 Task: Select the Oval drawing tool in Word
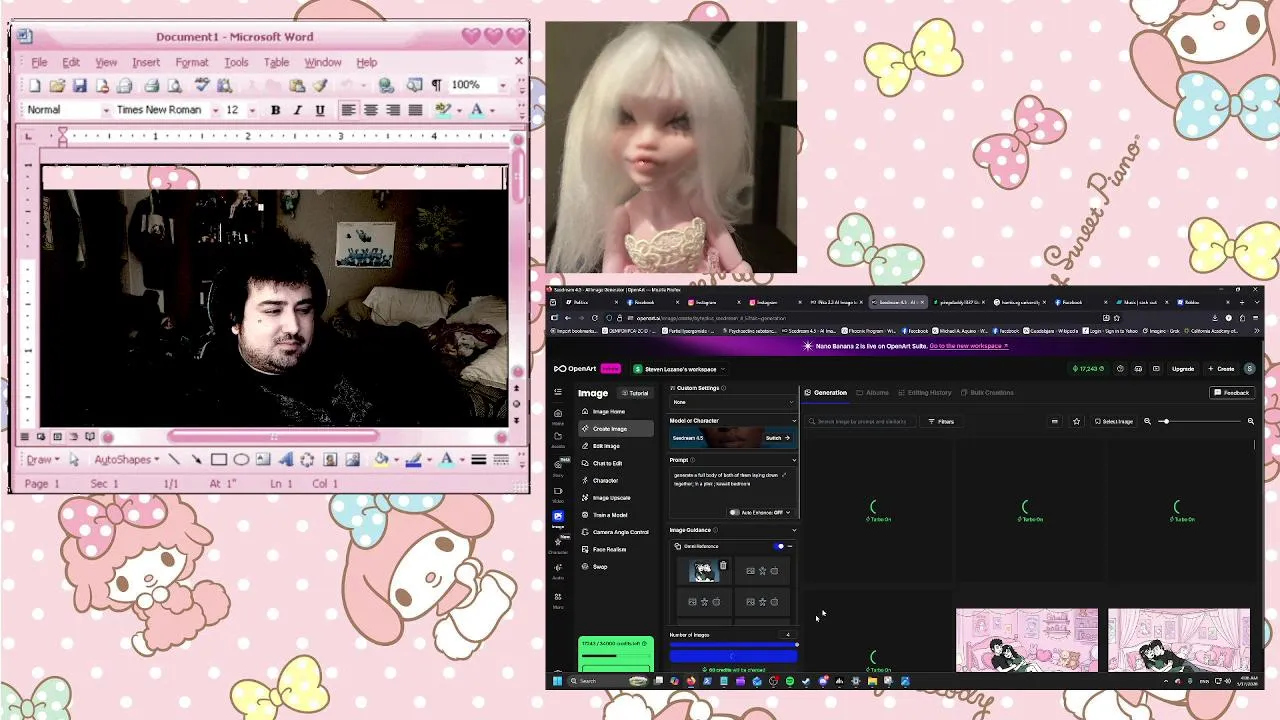[241, 460]
